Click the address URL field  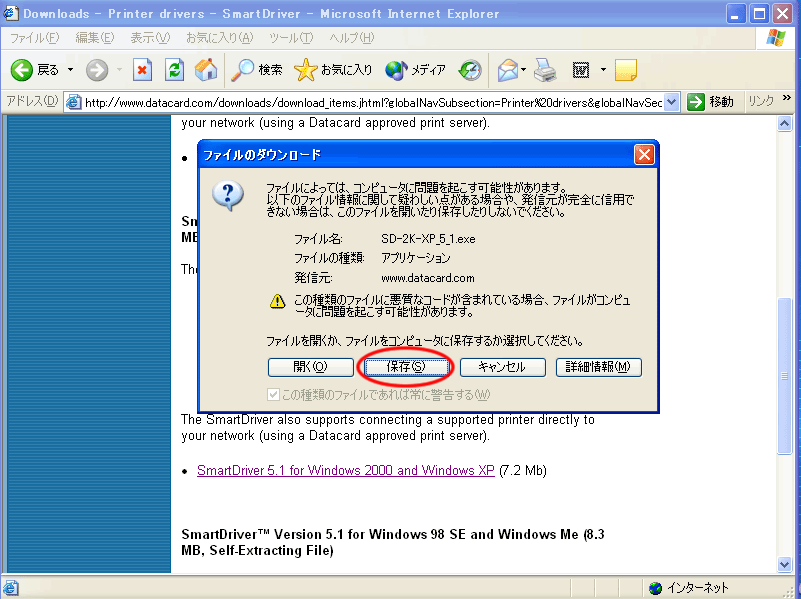(x=373, y=103)
